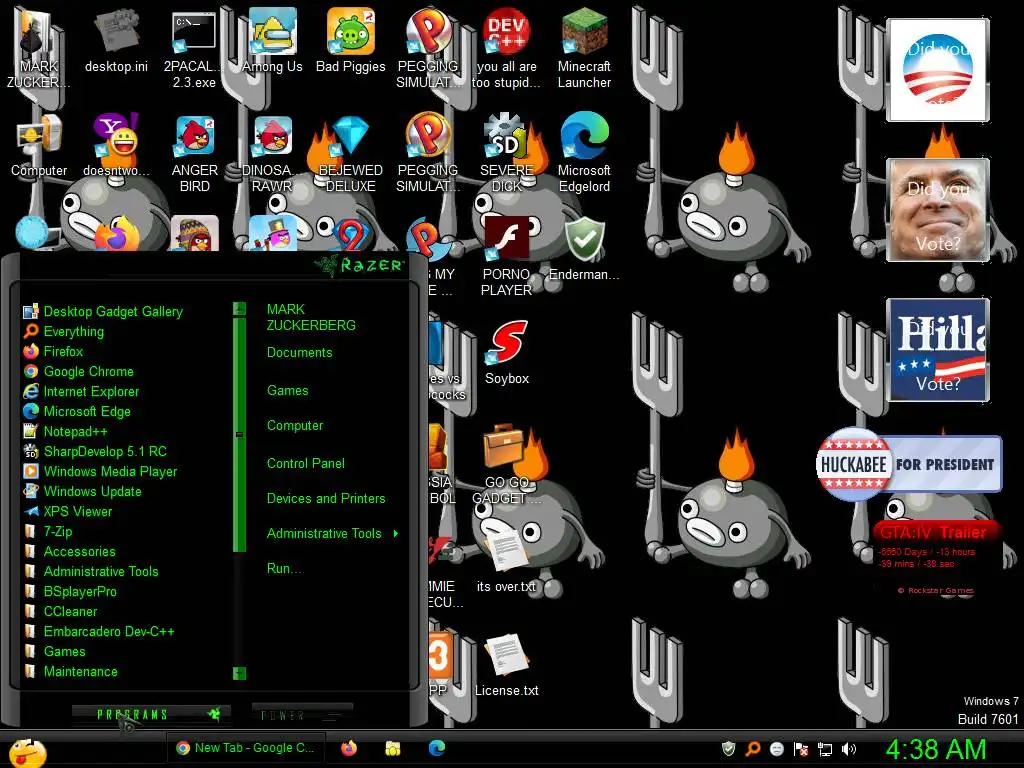The image size is (1024, 768).
Task: Open the doesntwo Yahoo messenger icon
Action: (x=116, y=145)
